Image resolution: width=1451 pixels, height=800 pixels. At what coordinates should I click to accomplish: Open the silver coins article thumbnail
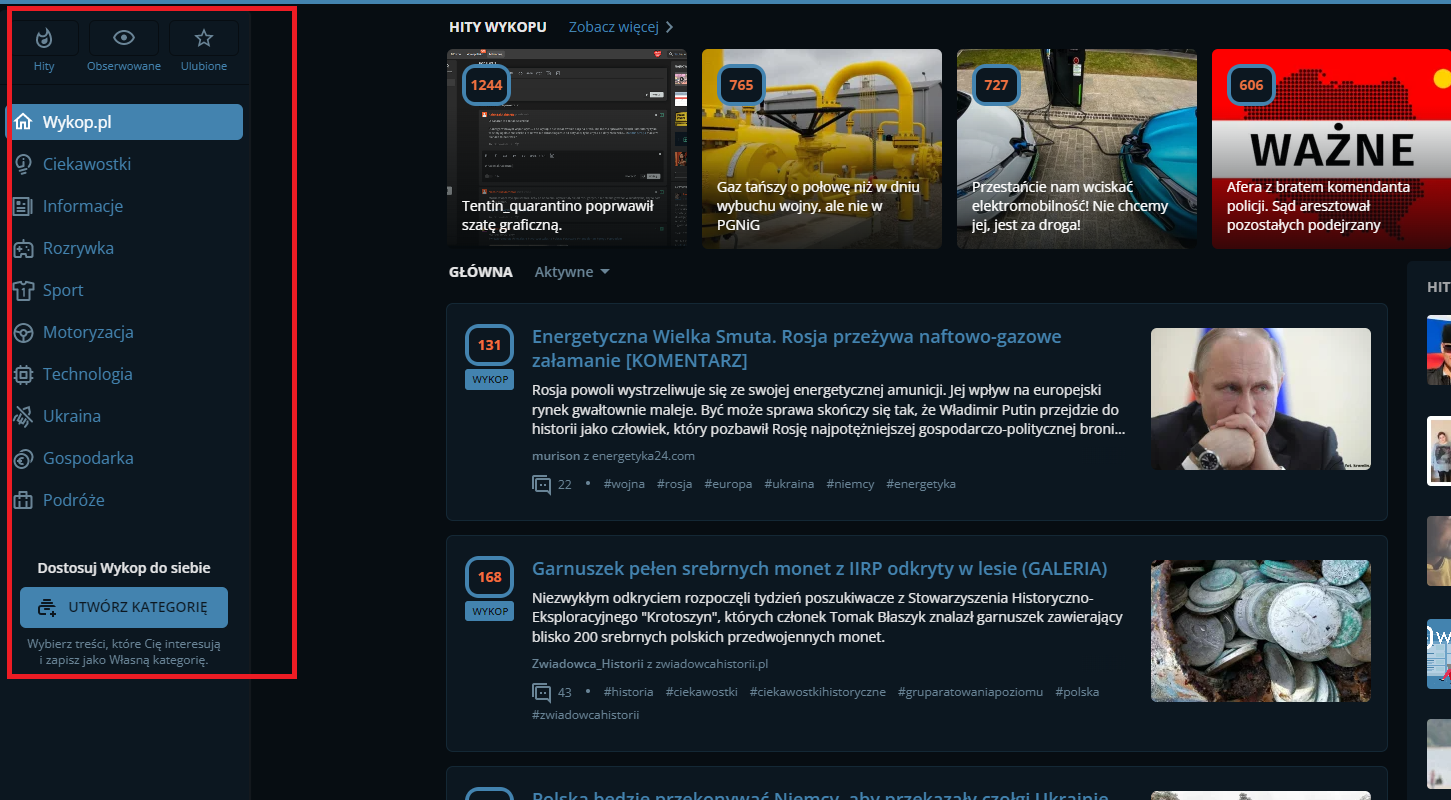pyautogui.click(x=1260, y=630)
